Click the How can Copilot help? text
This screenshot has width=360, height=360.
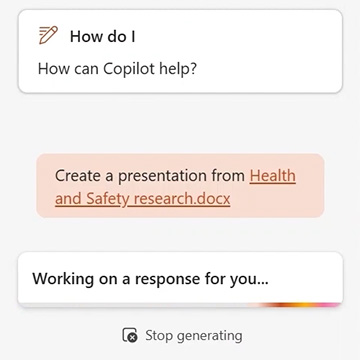[x=117, y=69]
